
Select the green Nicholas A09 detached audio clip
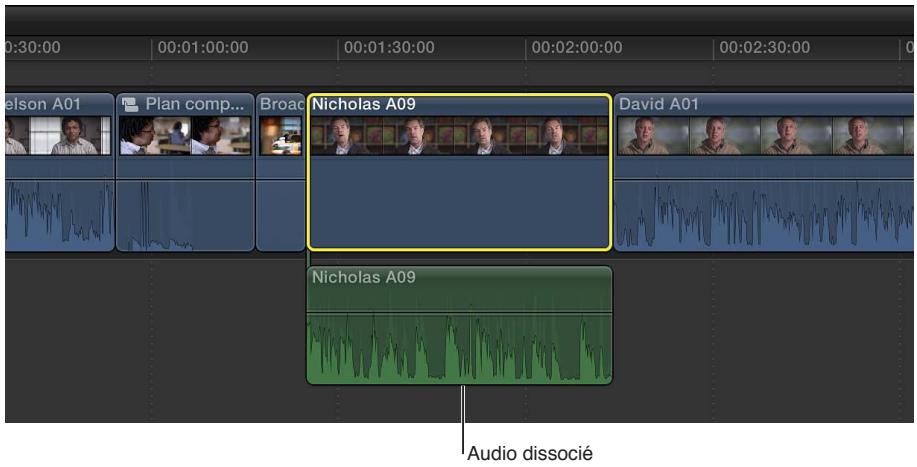(459, 325)
